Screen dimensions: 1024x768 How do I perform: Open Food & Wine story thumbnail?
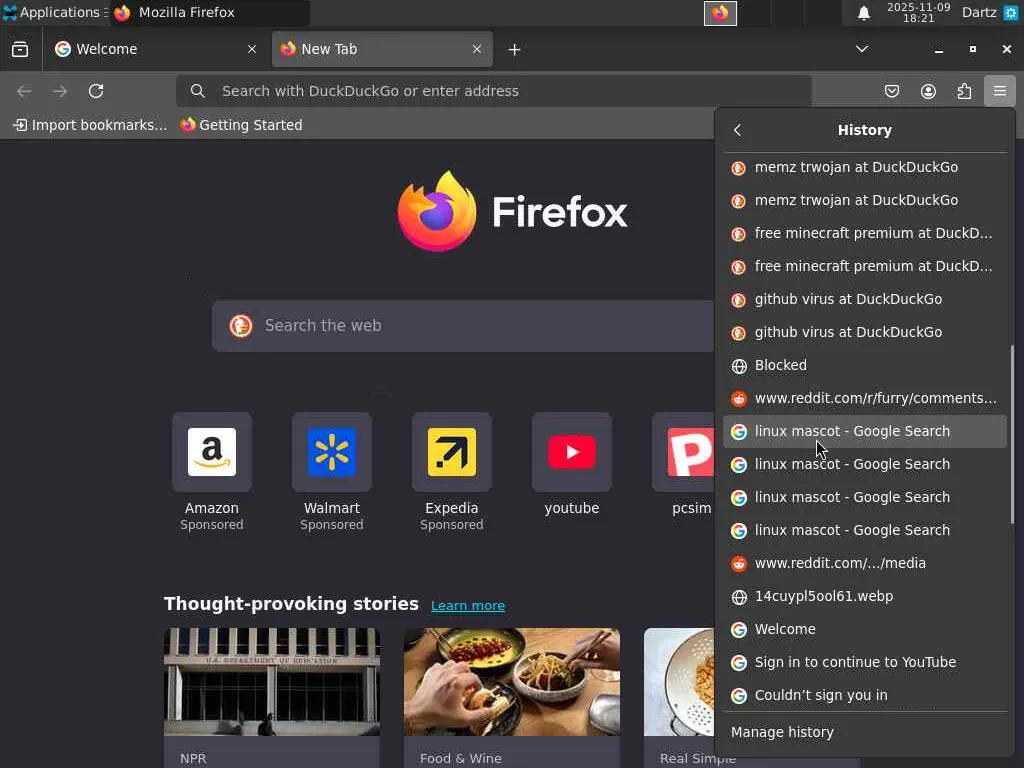pos(512,682)
